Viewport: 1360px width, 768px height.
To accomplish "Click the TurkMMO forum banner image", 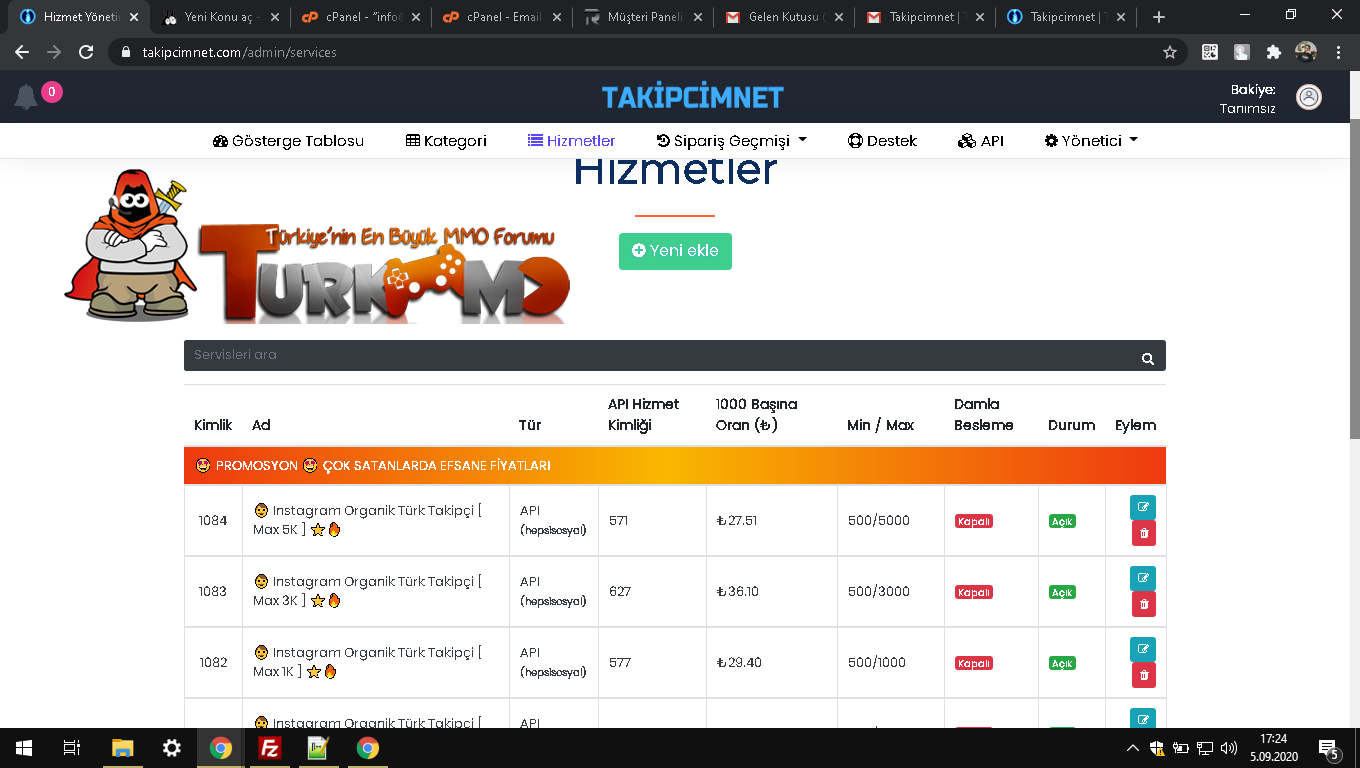I will 318,246.
